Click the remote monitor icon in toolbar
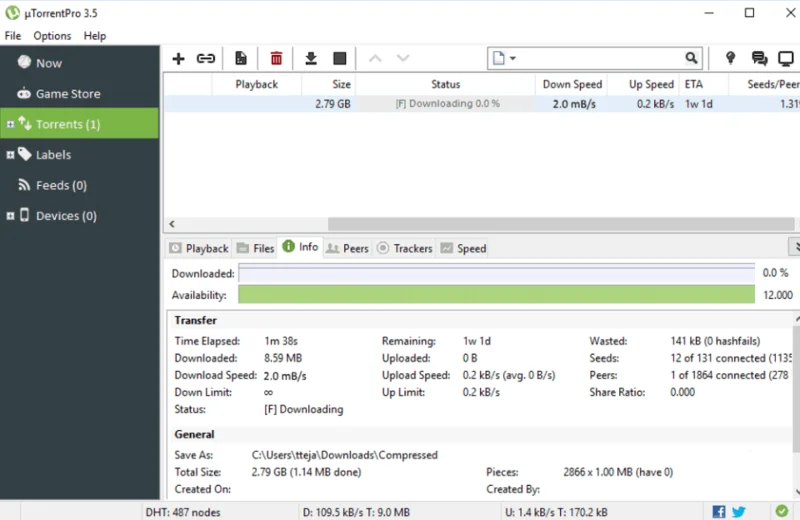The image size is (800, 520). [x=786, y=59]
